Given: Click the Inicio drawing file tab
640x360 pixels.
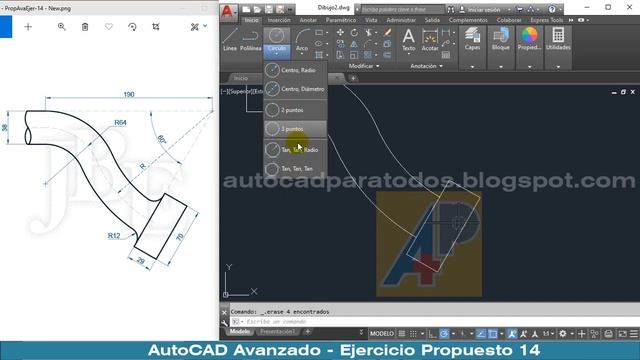Looking at the screenshot, I should coord(241,78).
